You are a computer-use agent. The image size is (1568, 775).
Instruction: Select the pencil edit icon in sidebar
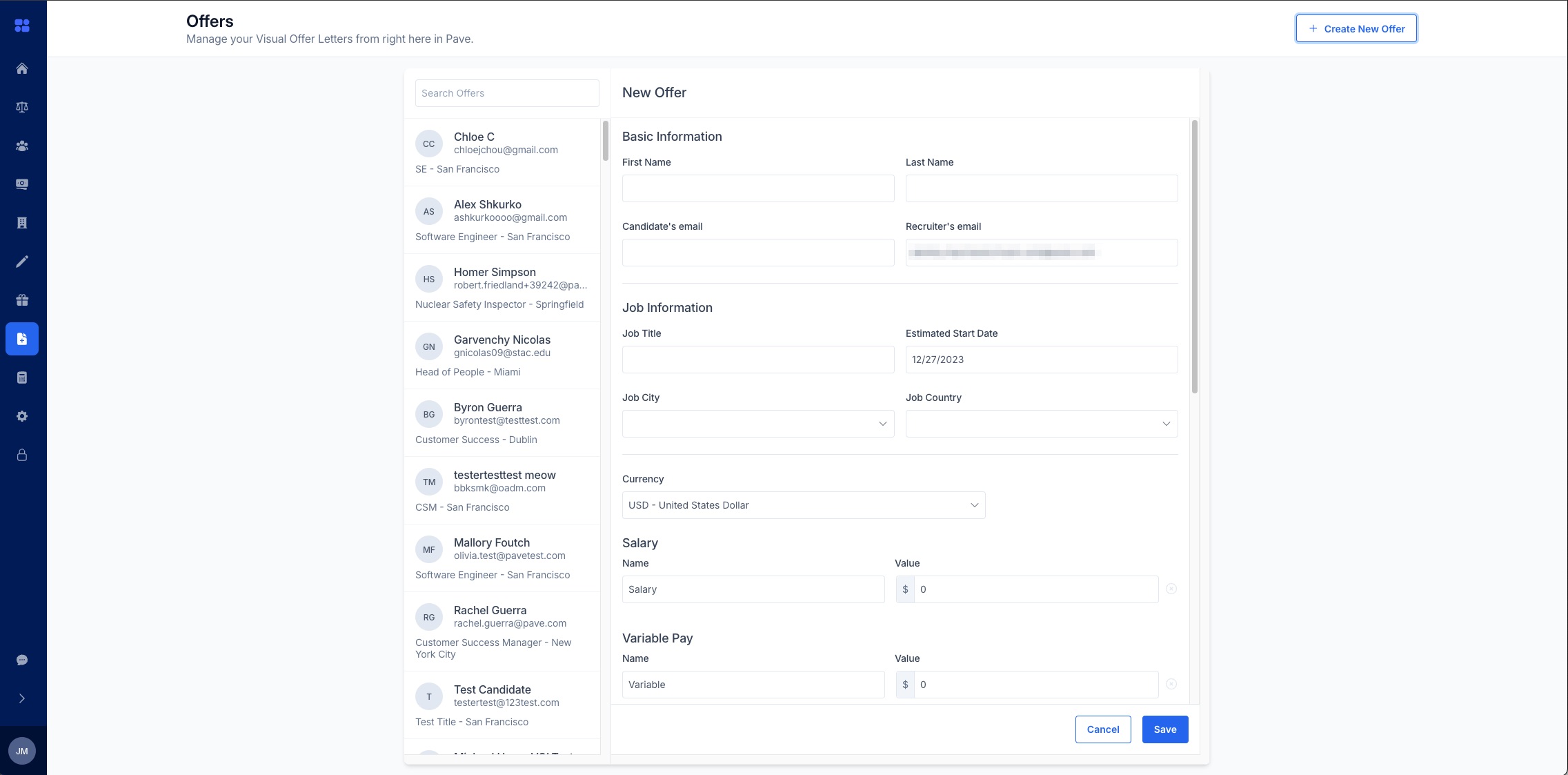(22, 261)
